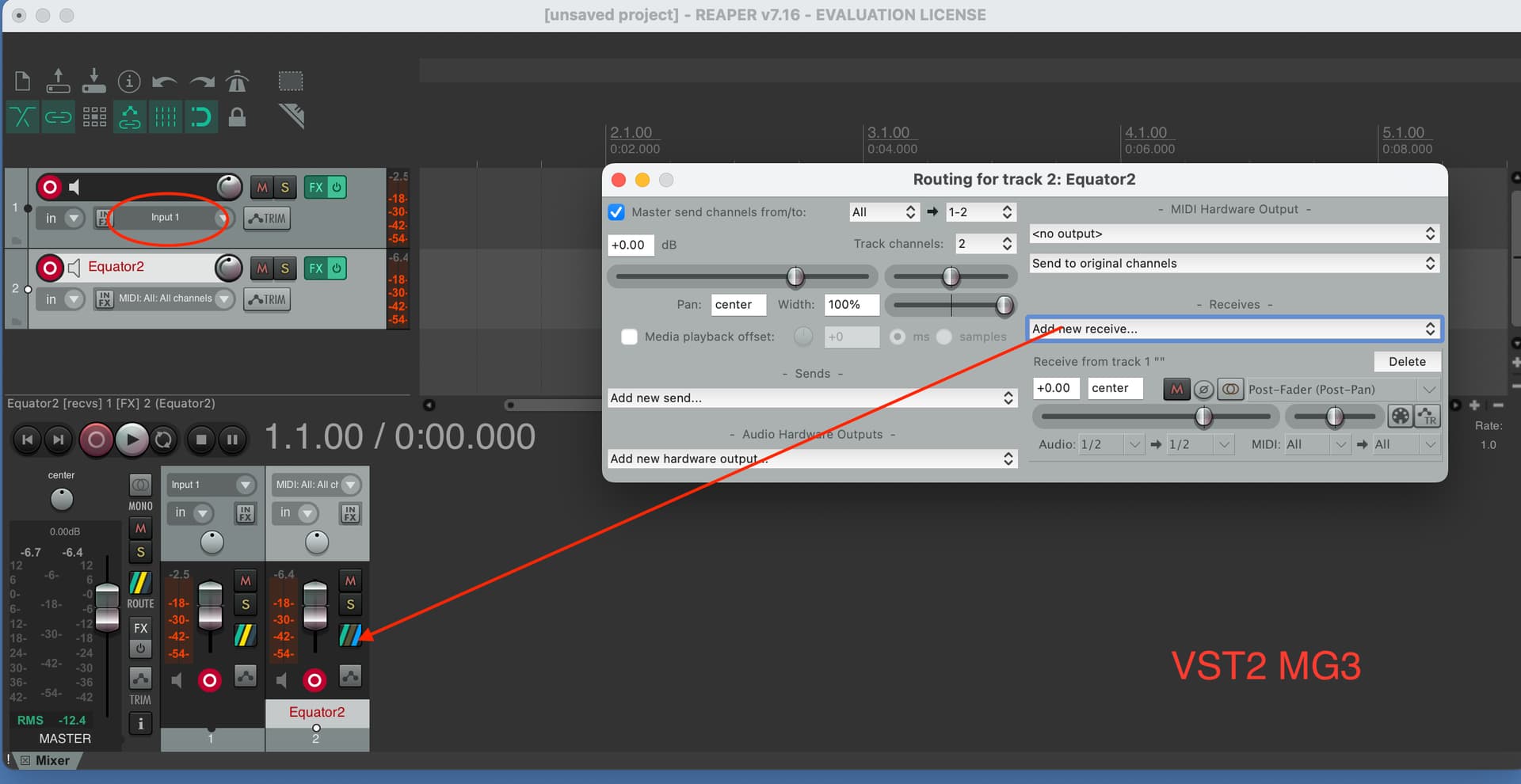Click the Width 100% input field
Viewport: 1521px width, 784px height.
tap(852, 305)
